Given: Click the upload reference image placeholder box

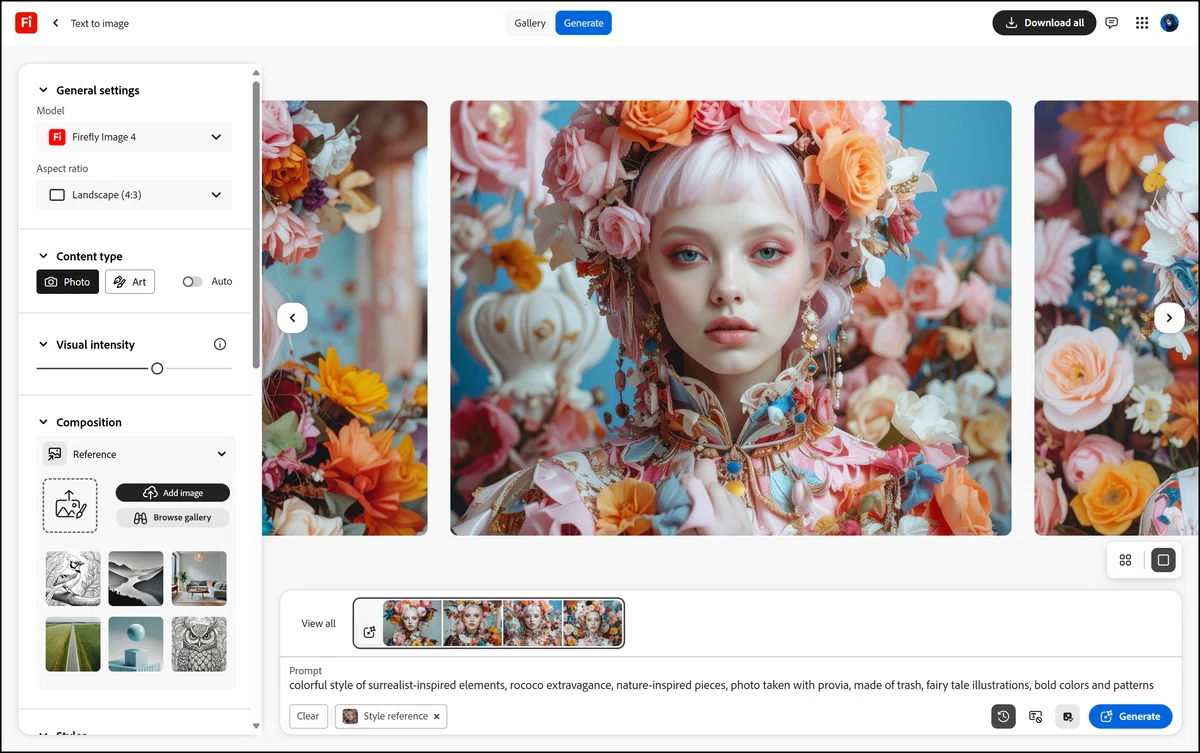Looking at the screenshot, I should [70, 505].
